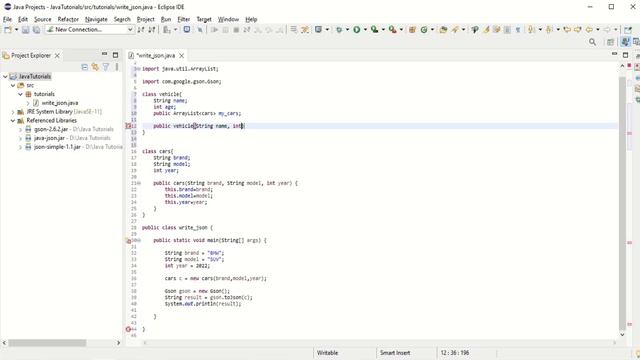Click the Writable status bar entry

tap(327, 353)
